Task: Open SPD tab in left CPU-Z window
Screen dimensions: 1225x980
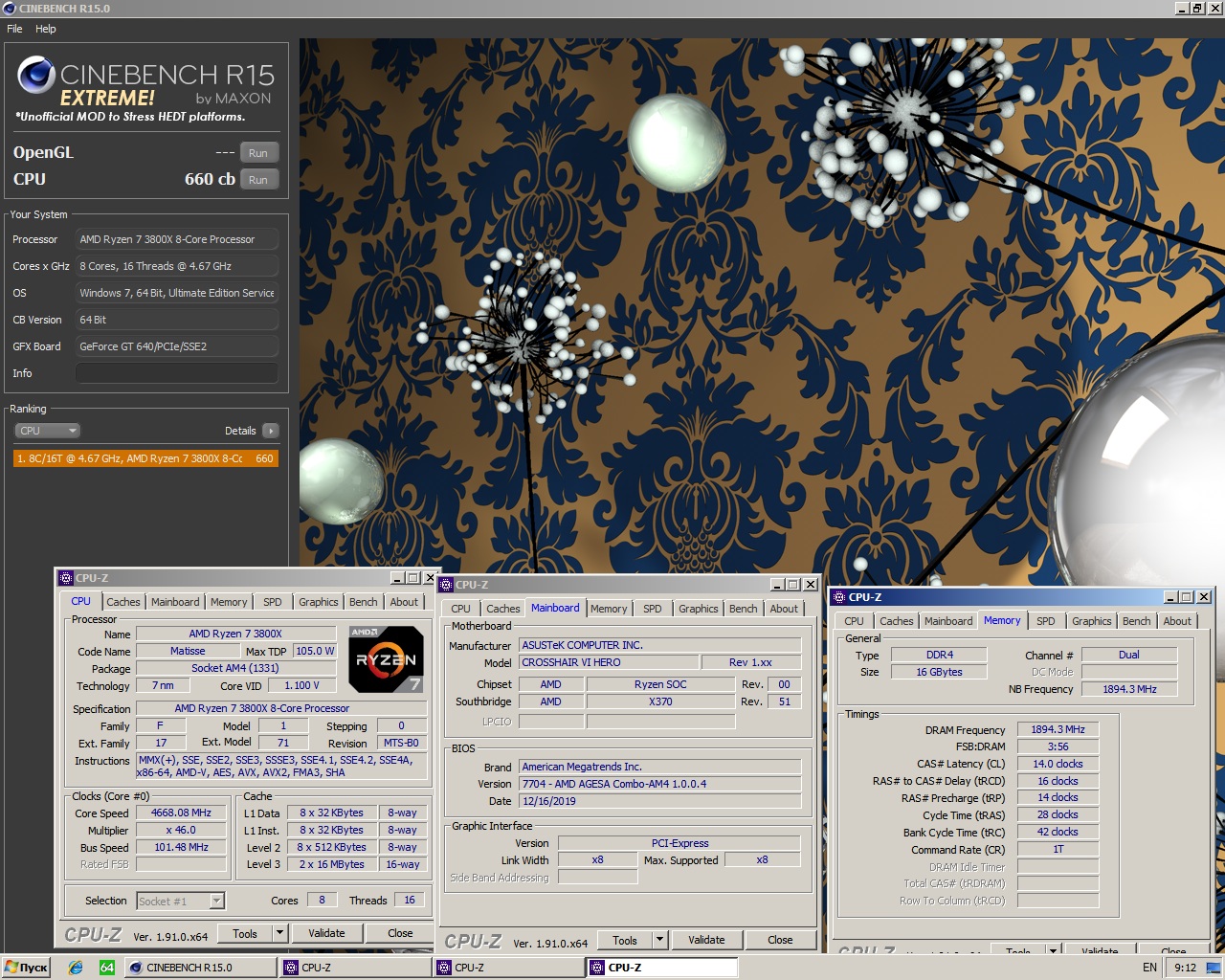Action: click(273, 602)
